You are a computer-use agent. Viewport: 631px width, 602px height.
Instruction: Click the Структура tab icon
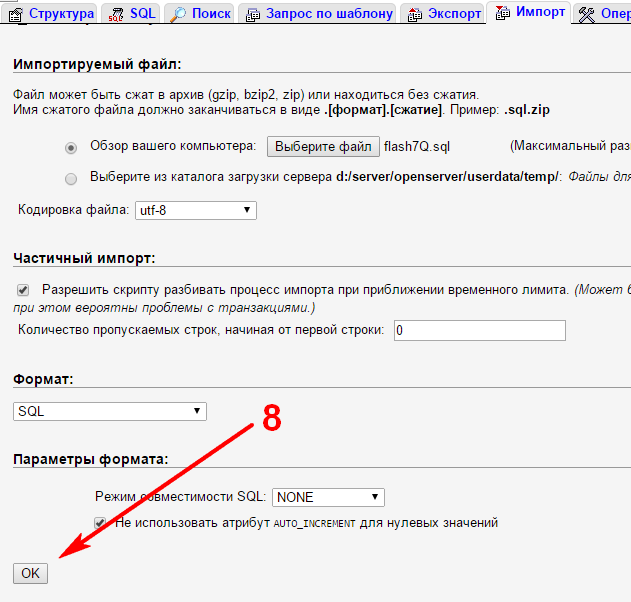[x=16, y=14]
